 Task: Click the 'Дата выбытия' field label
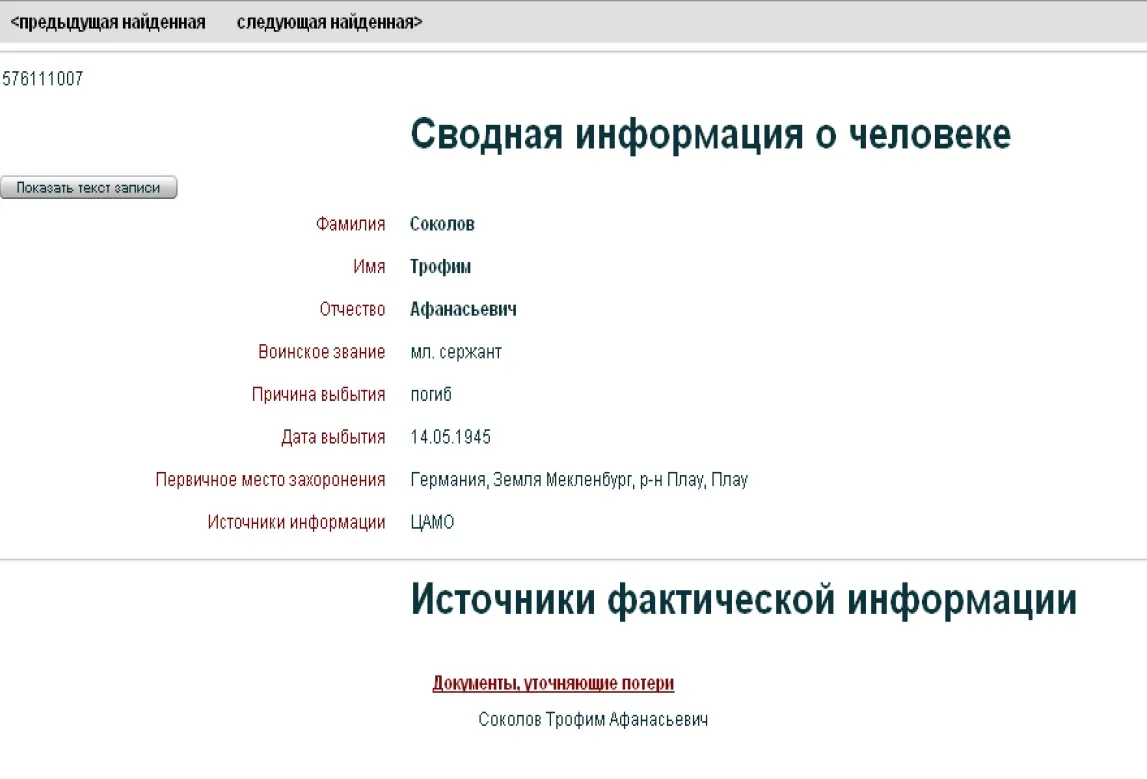pyautogui.click(x=333, y=438)
